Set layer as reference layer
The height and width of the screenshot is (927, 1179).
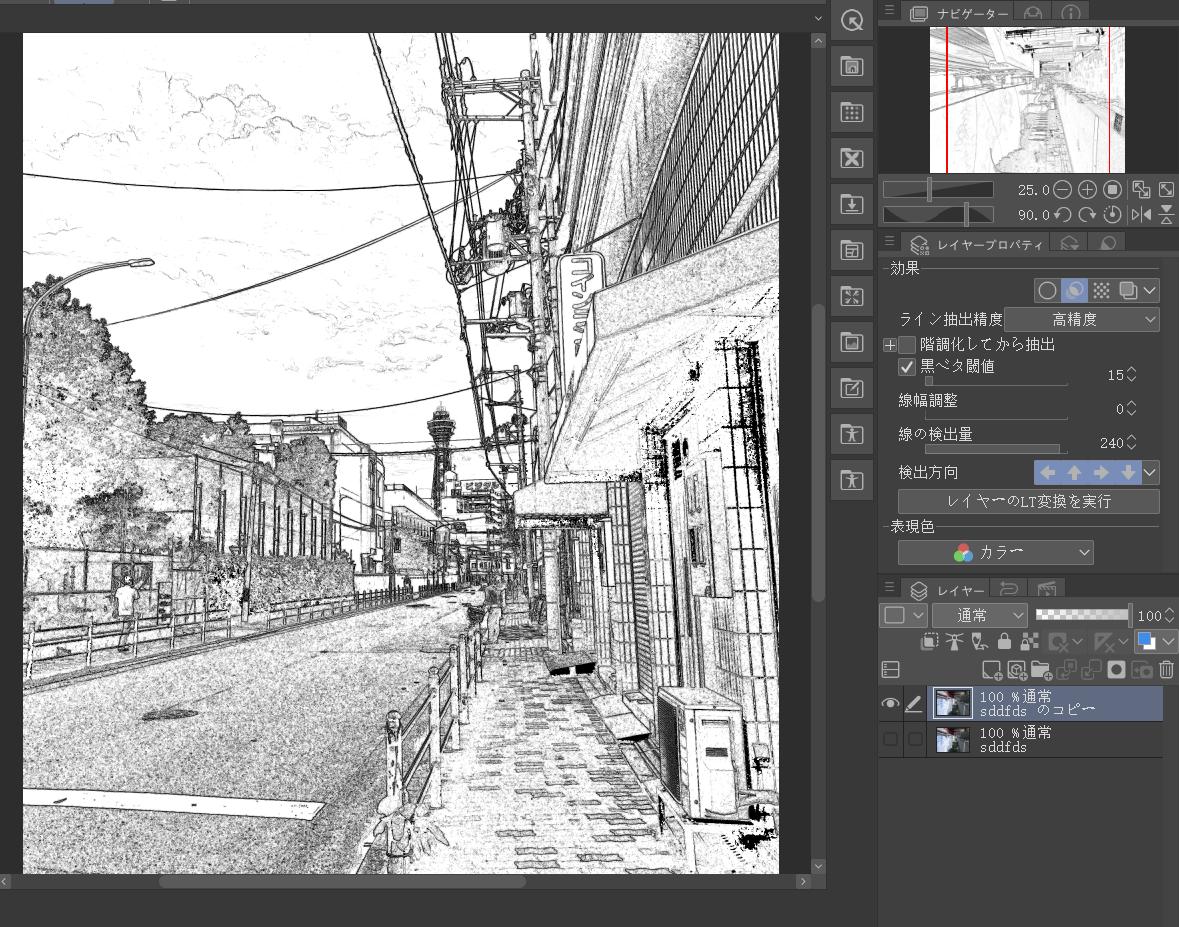pyautogui.click(x=954, y=641)
